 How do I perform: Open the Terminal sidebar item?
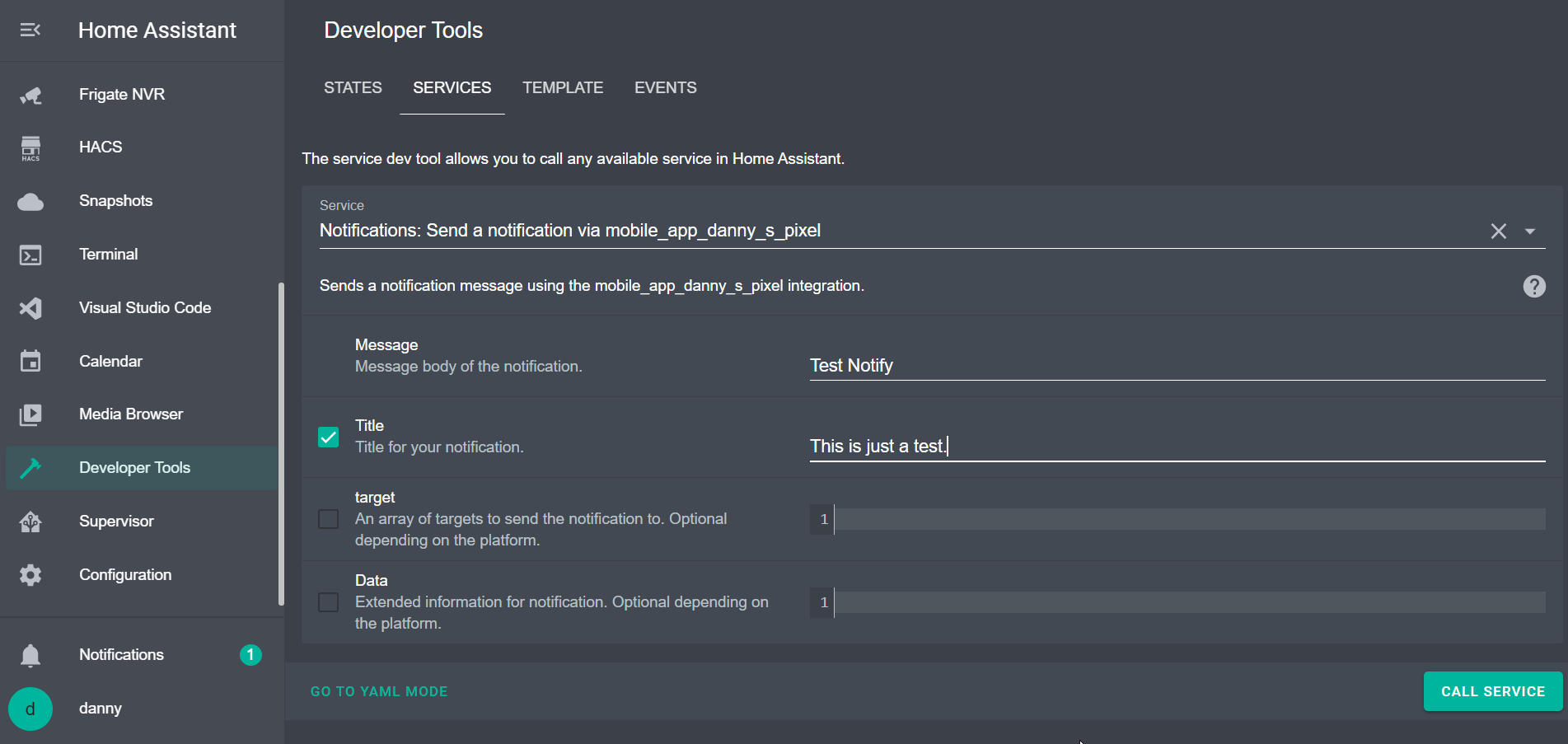(x=142, y=255)
